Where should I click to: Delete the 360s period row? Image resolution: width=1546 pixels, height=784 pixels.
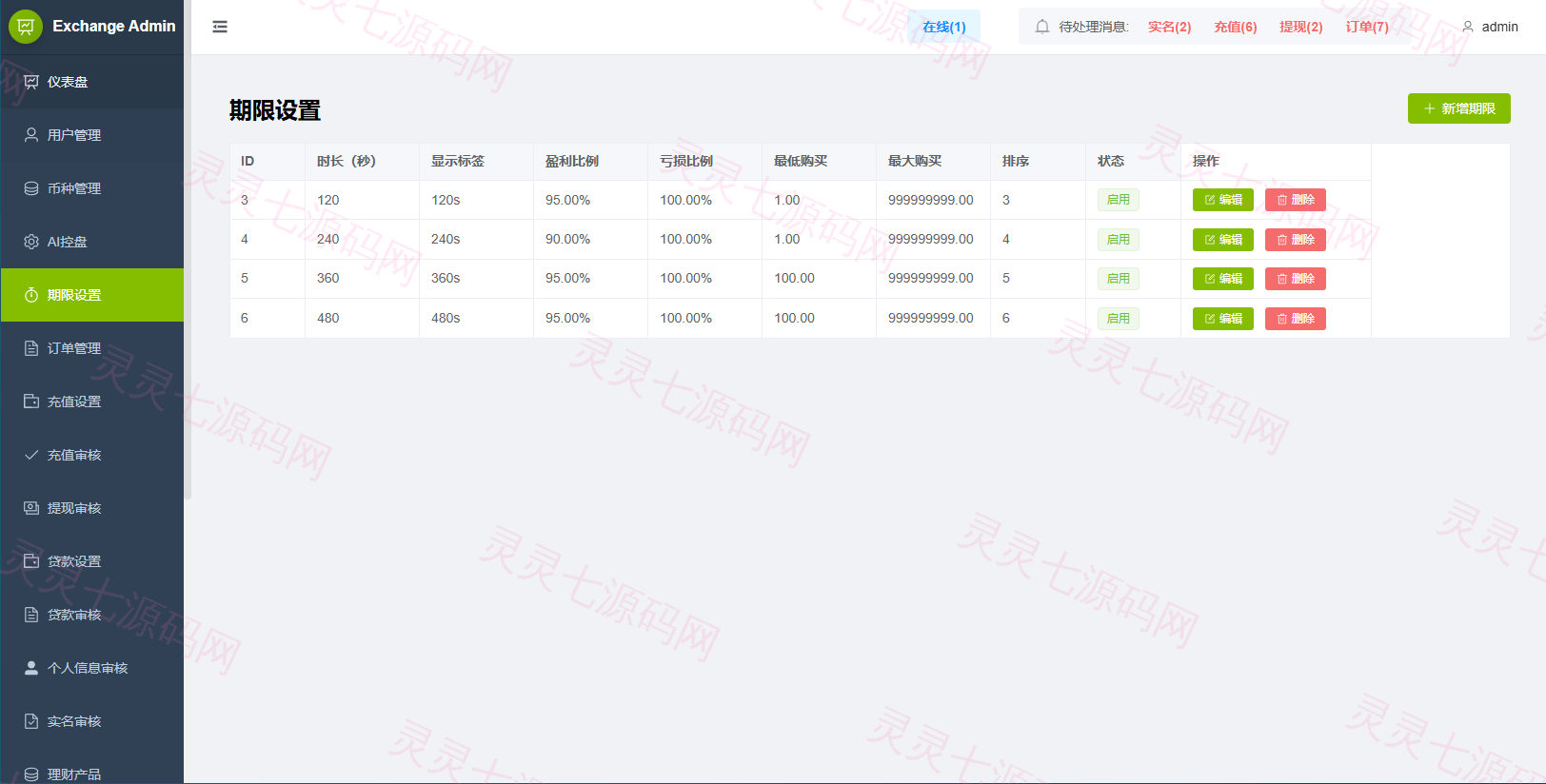[x=1295, y=279]
